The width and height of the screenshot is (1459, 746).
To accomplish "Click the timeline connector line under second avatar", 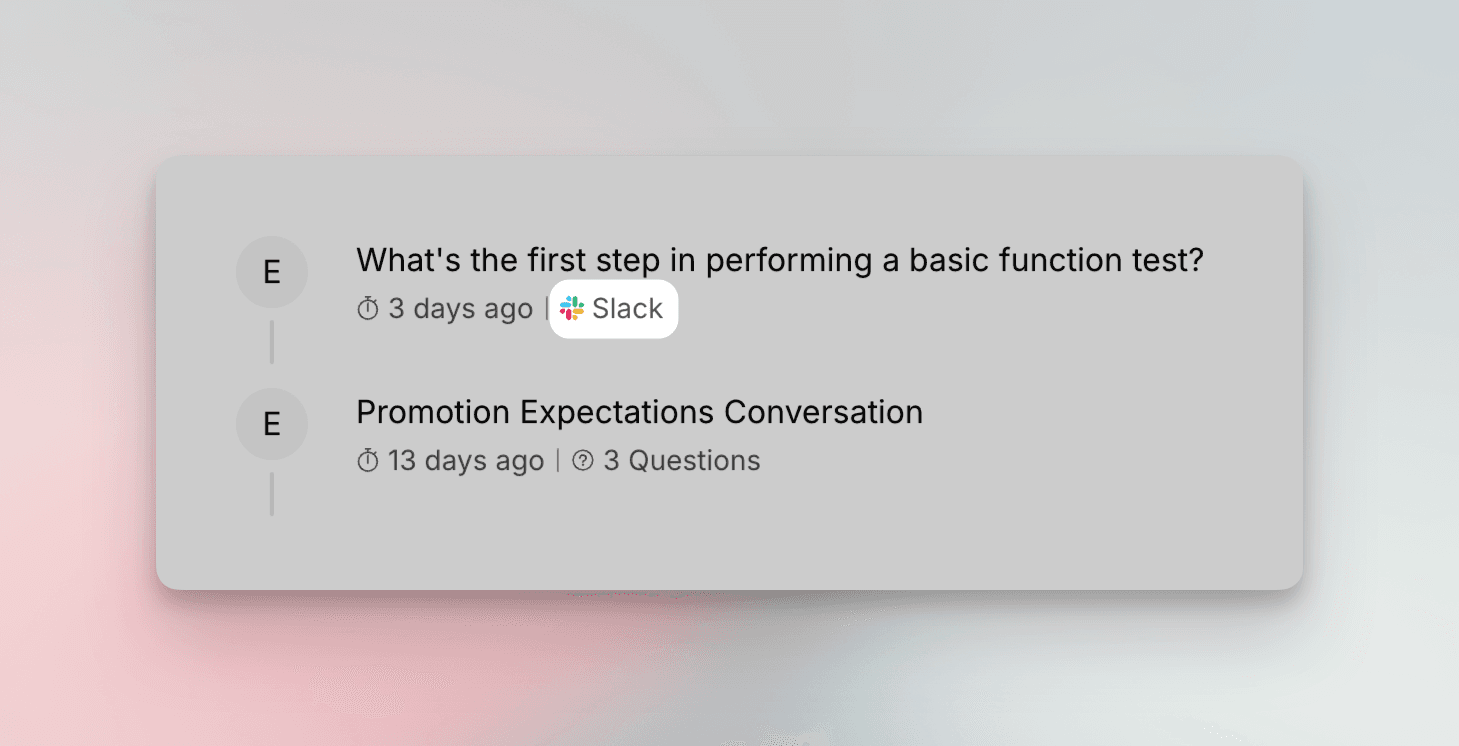I will click(x=272, y=494).
